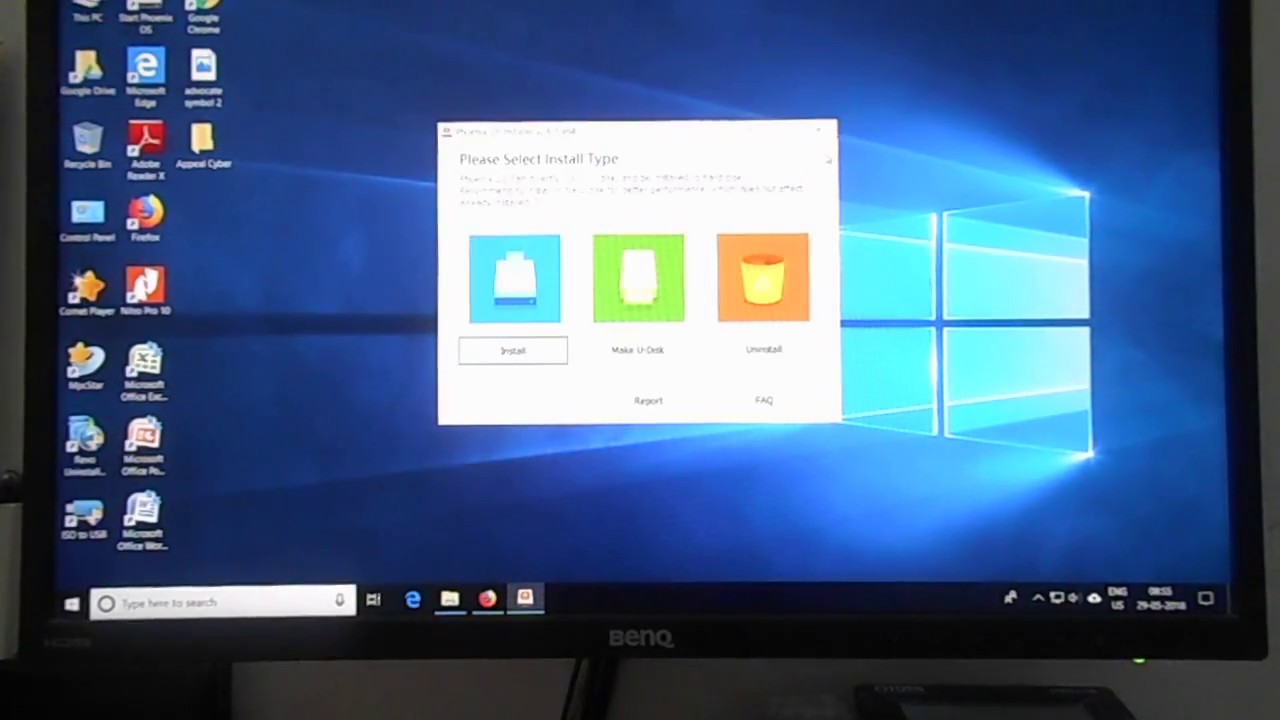Screen dimensions: 1280x720
Task: Open Revo Uninstaller desktop shortcut
Action: [x=85, y=448]
